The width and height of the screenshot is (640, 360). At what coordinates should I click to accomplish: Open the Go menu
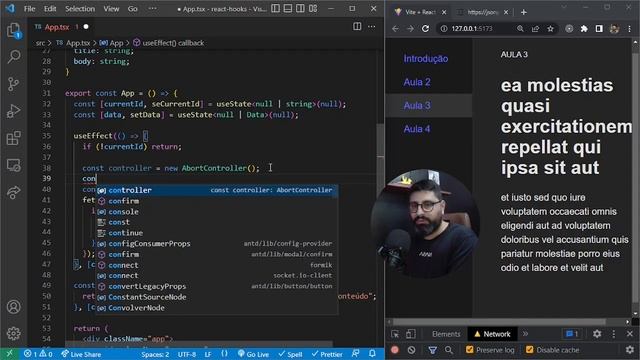[132, 9]
